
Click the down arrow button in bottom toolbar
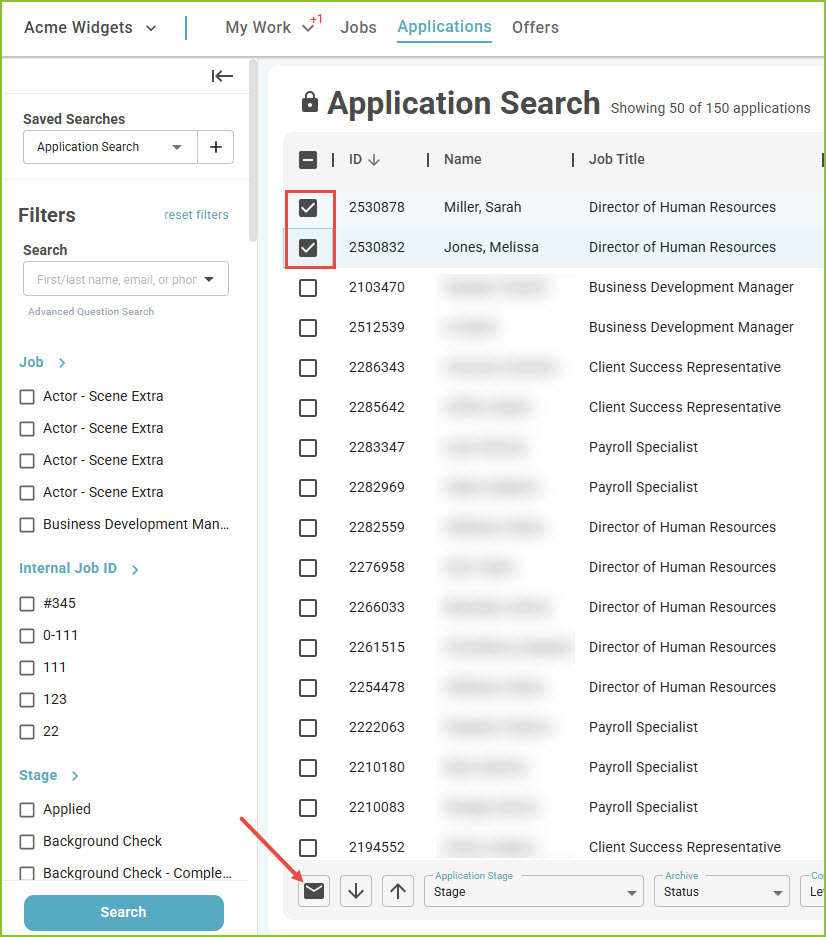[356, 891]
